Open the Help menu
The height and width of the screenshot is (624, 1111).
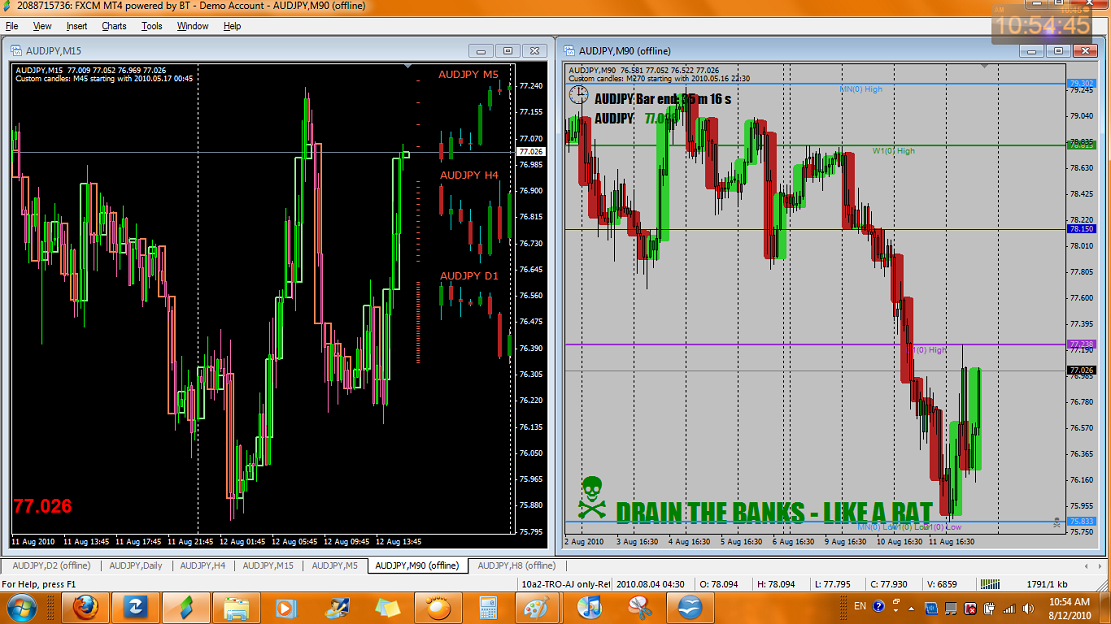(x=232, y=26)
